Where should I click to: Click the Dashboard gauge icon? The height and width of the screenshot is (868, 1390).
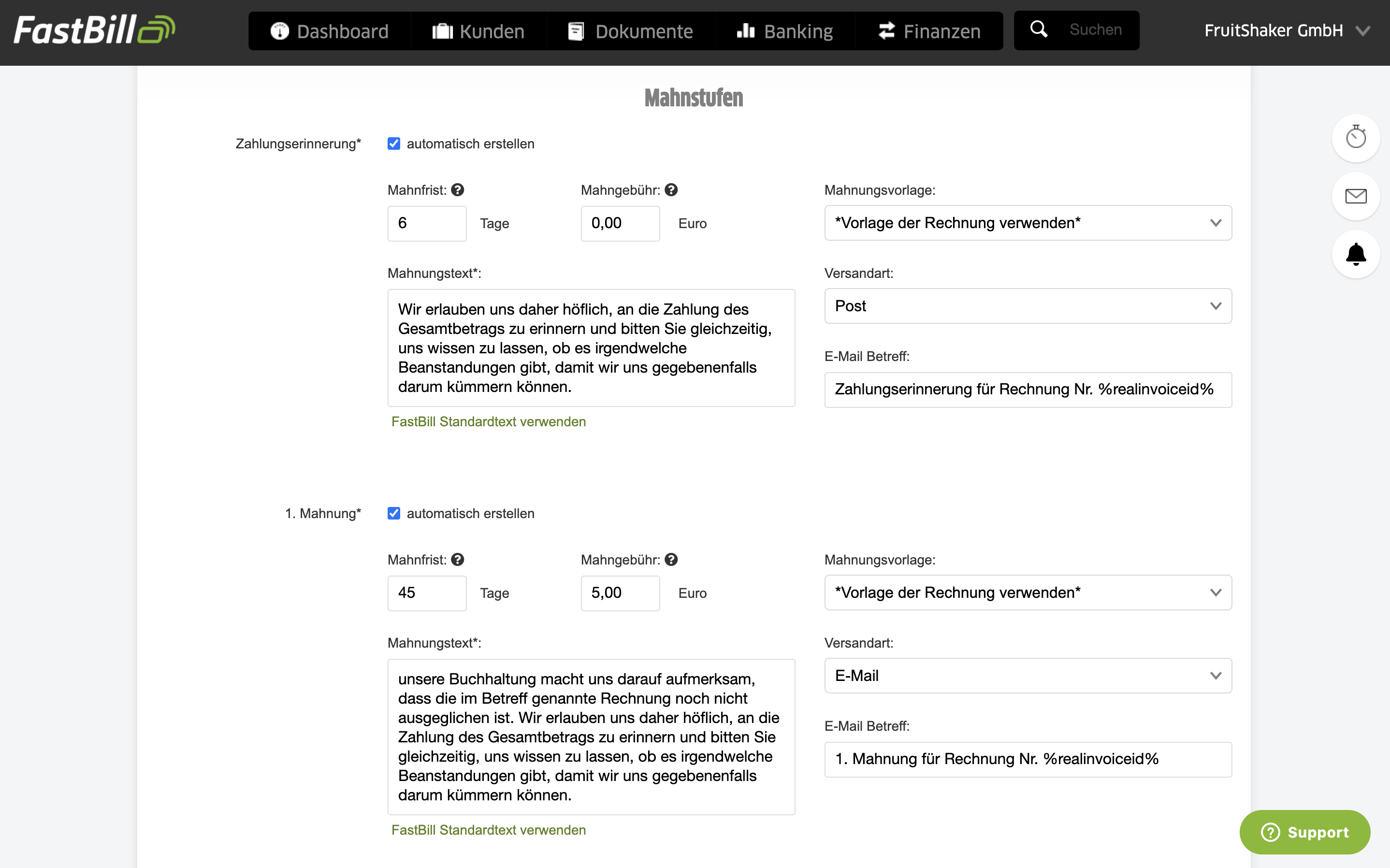click(279, 31)
